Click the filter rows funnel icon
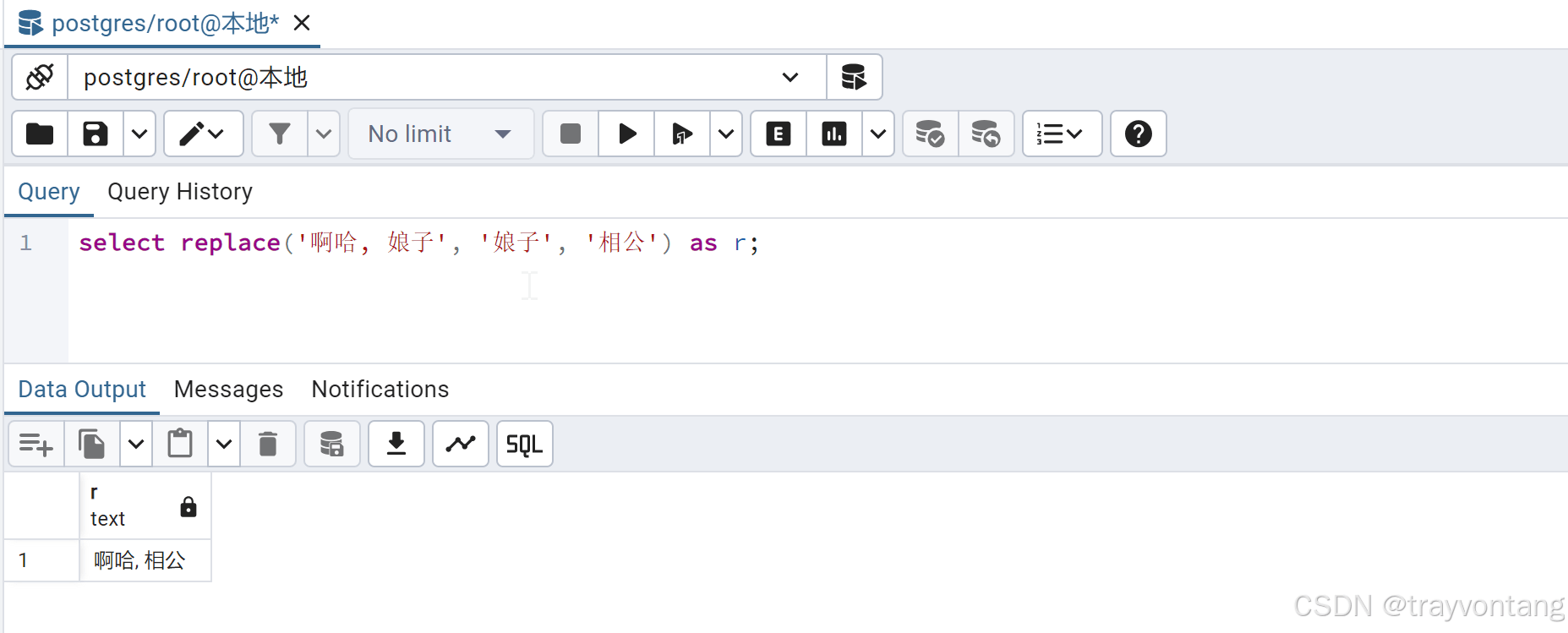 pos(279,134)
